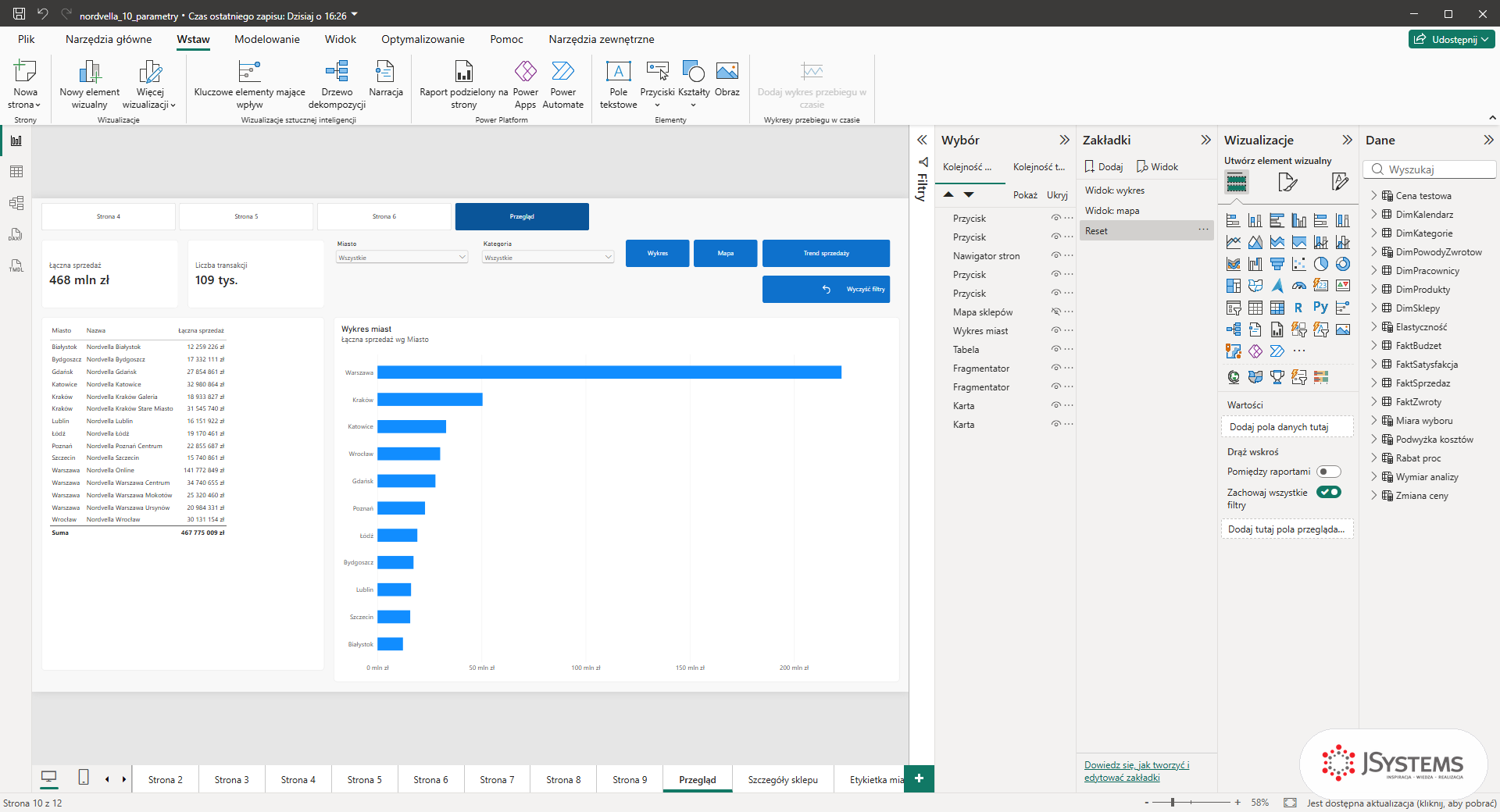This screenshot has height=812, width=1500.
Task: Disable Zachowaj wszystkie filtry toggle
Action: click(x=1328, y=492)
